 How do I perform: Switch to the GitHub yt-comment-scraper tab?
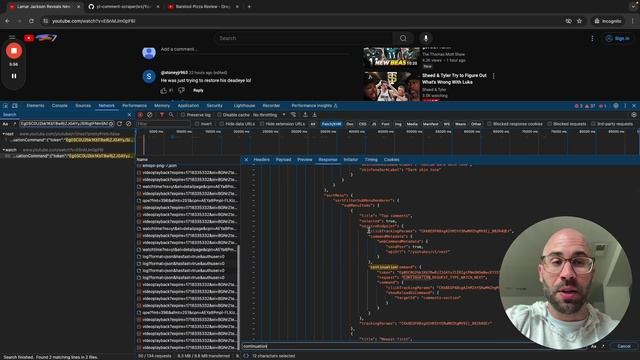tap(124, 7)
